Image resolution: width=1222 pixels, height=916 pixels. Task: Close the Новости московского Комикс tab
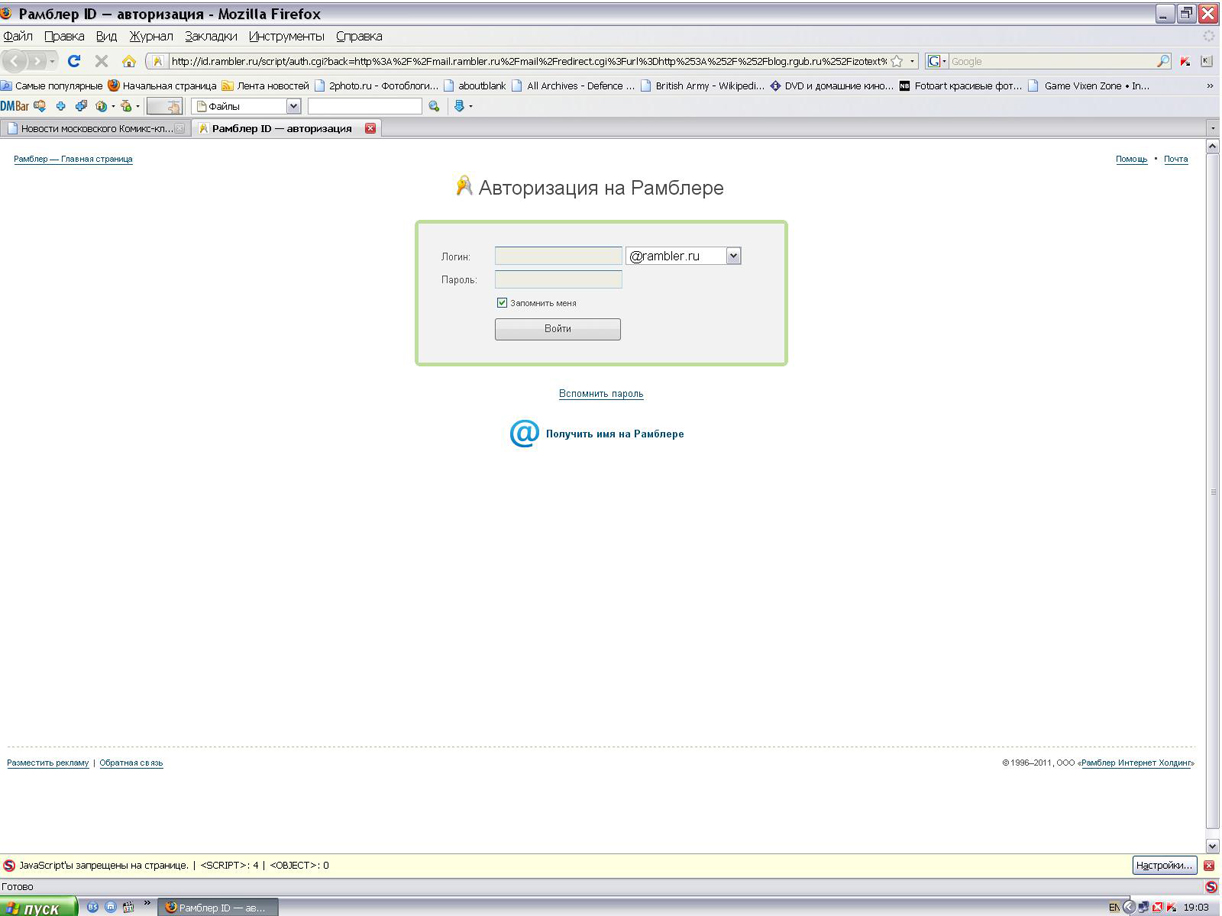click(x=180, y=128)
